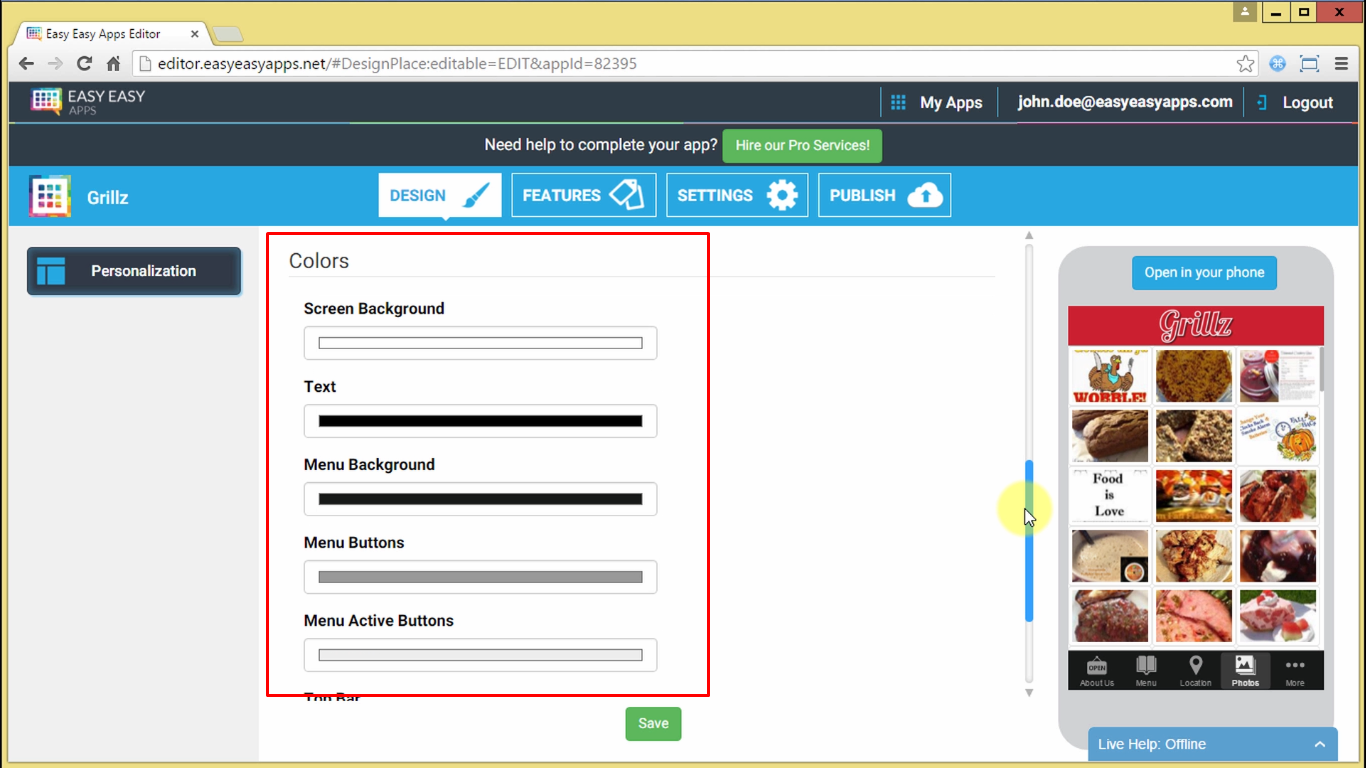The height and width of the screenshot is (768, 1366).
Task: Select the Publish tab
Action: click(884, 194)
